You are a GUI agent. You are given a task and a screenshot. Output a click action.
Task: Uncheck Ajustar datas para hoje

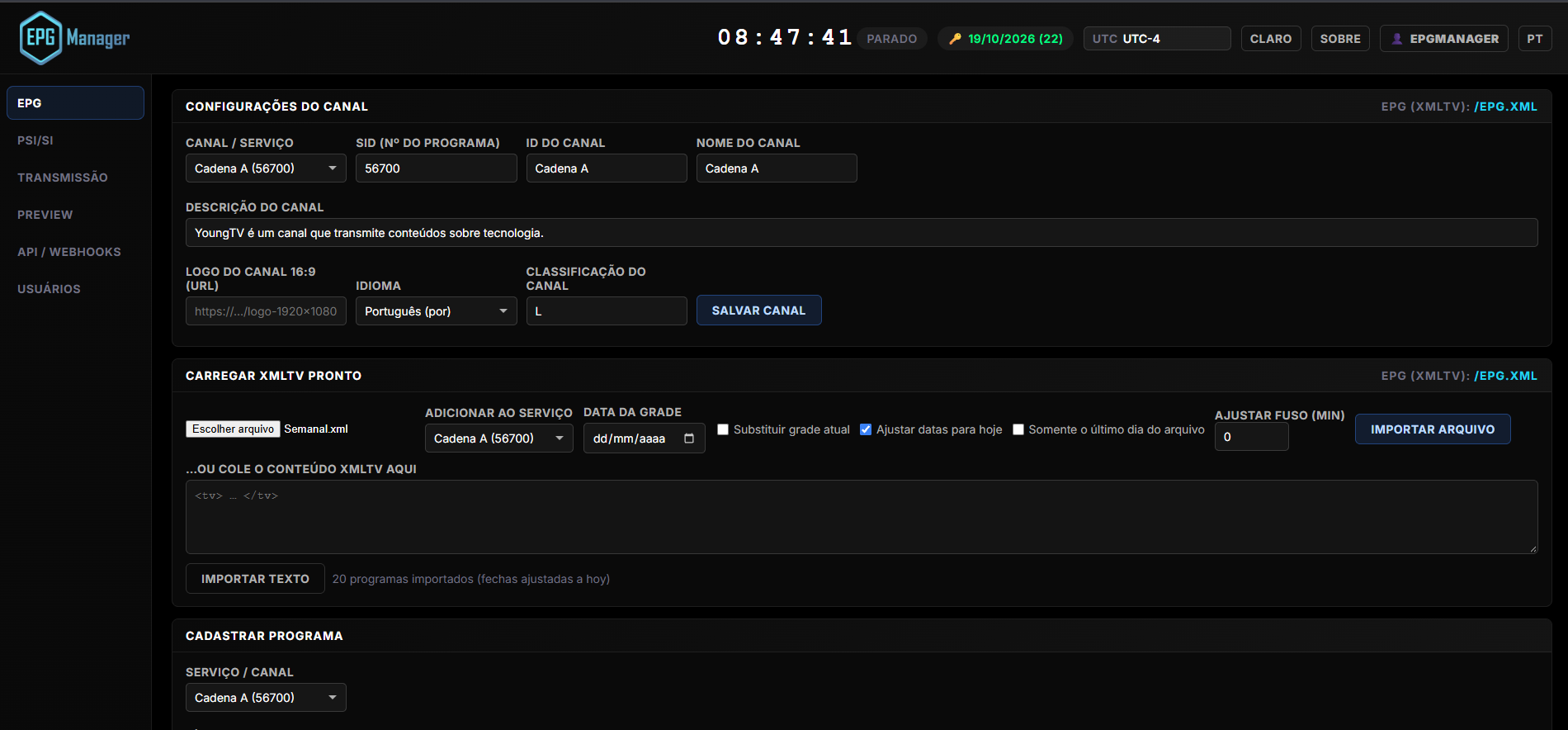[x=866, y=429]
